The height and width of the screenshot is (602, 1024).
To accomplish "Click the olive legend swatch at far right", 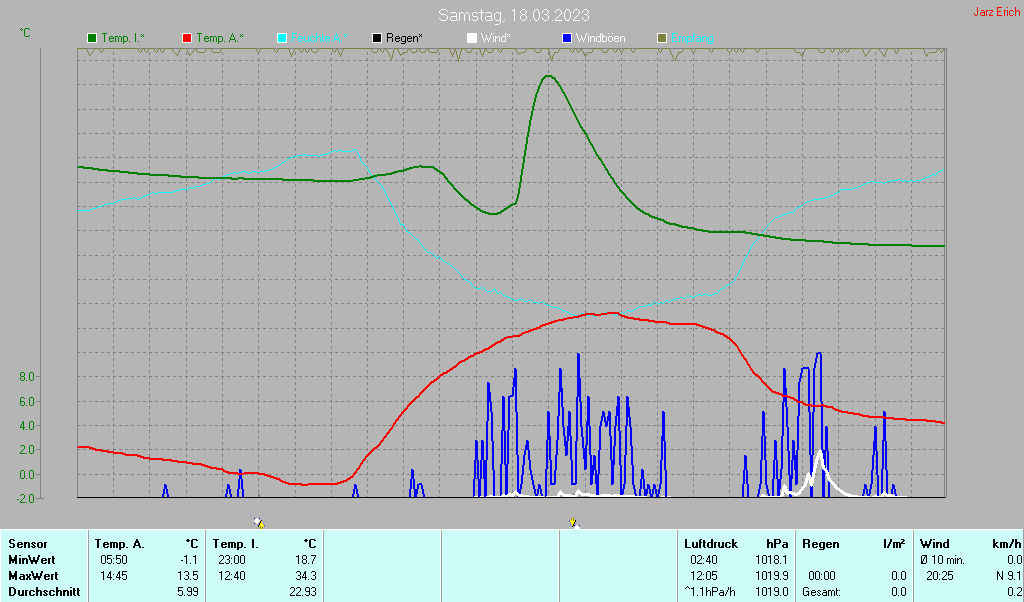I will point(661,38).
